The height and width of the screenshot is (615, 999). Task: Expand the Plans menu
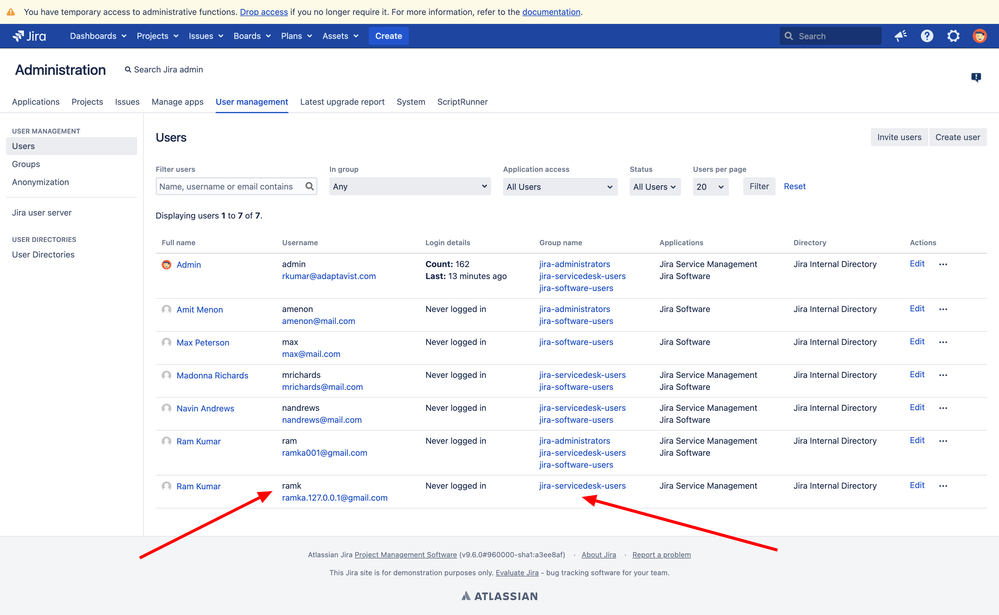click(x=296, y=36)
